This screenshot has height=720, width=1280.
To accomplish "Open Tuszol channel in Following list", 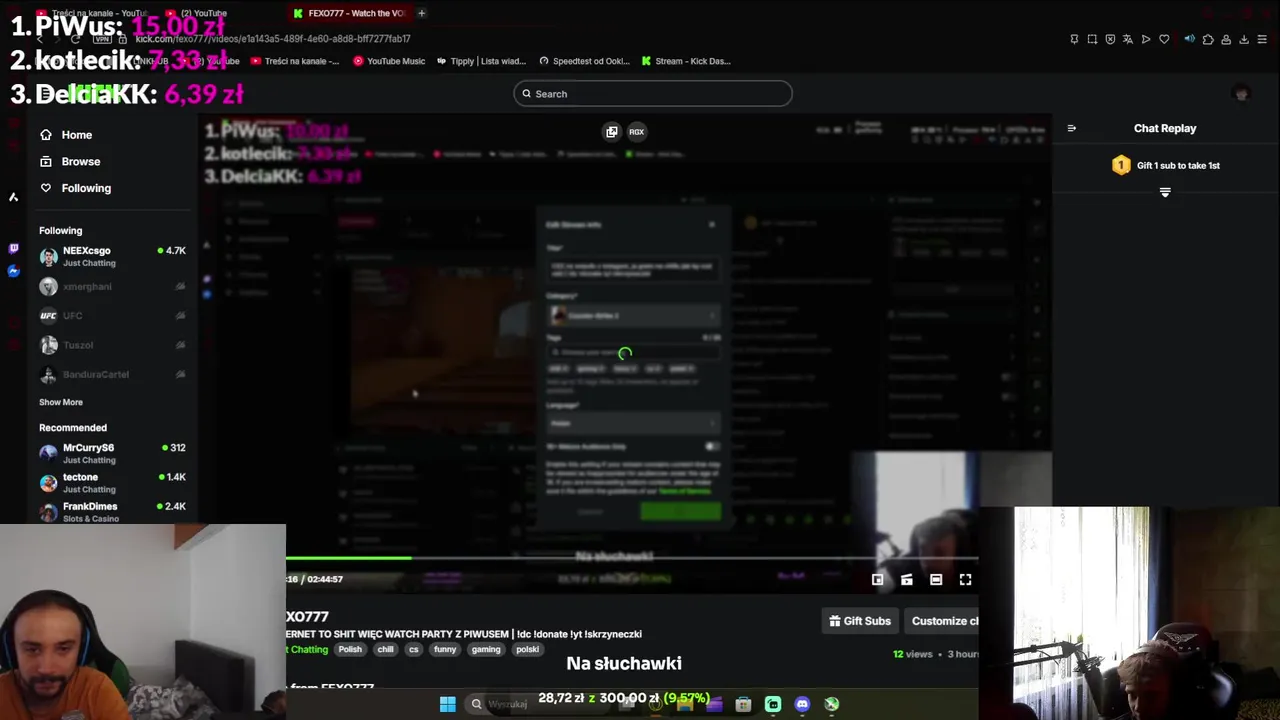I will (x=112, y=345).
